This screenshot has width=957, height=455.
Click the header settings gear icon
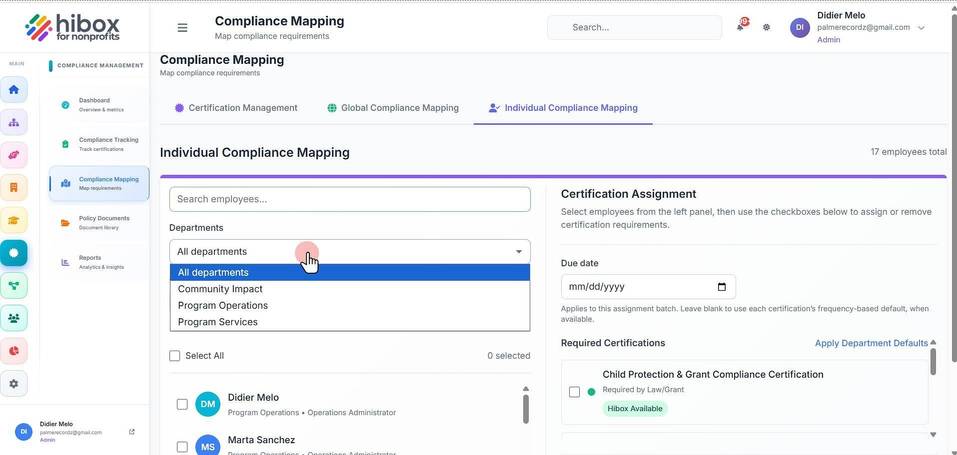pyautogui.click(x=767, y=27)
